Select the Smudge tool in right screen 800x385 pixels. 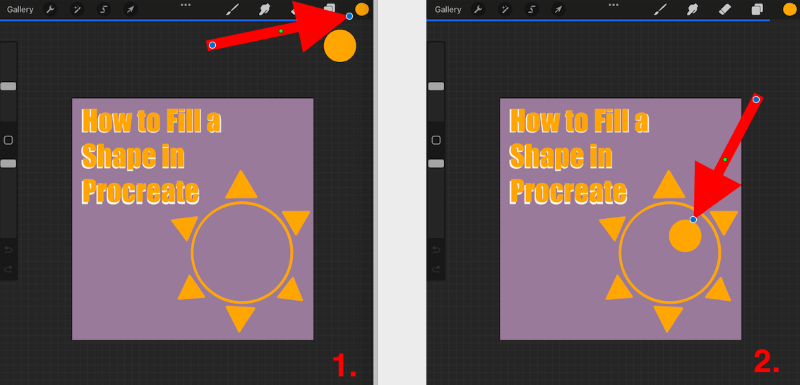coord(692,10)
